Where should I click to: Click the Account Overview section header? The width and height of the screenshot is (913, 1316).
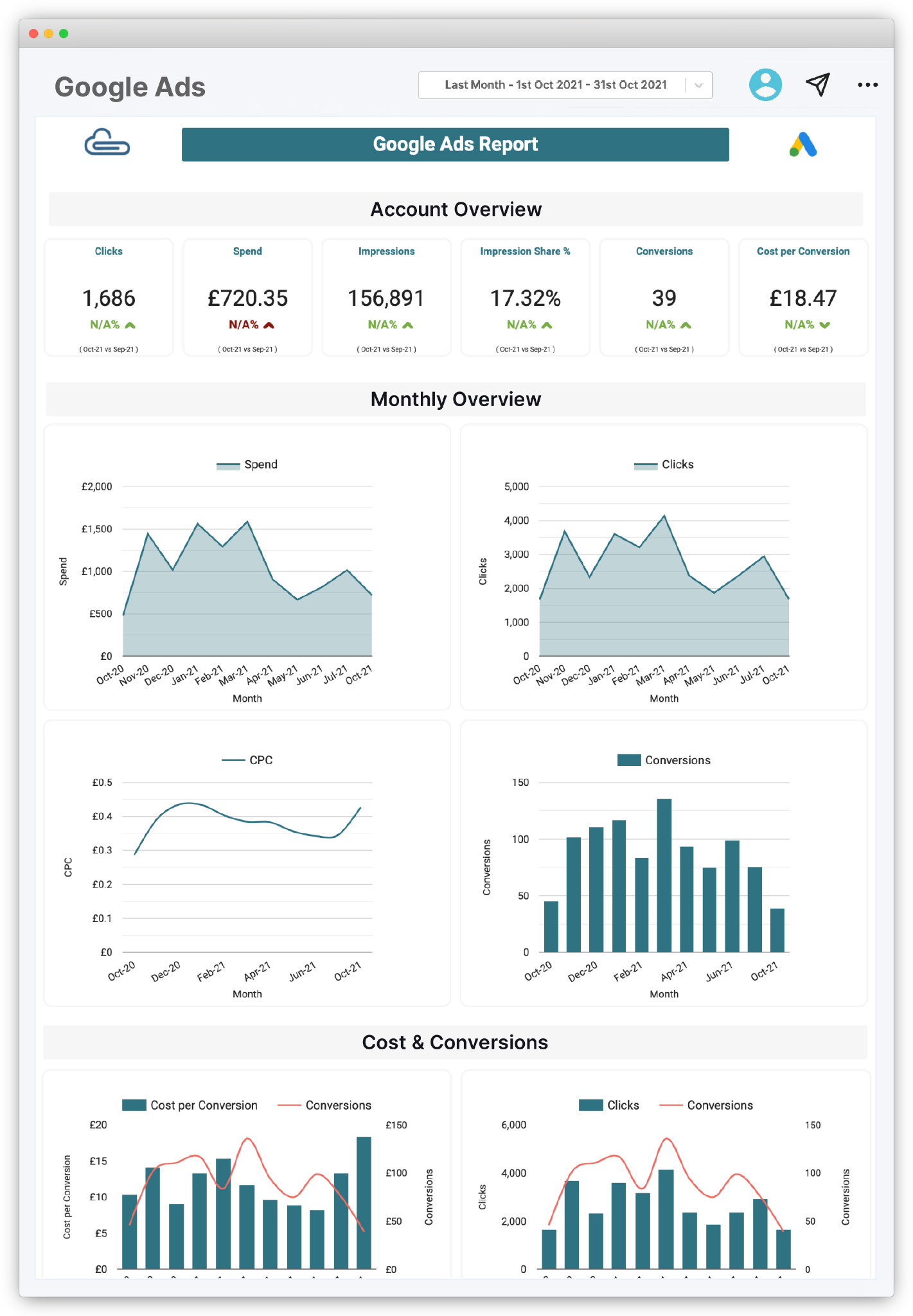click(x=456, y=209)
